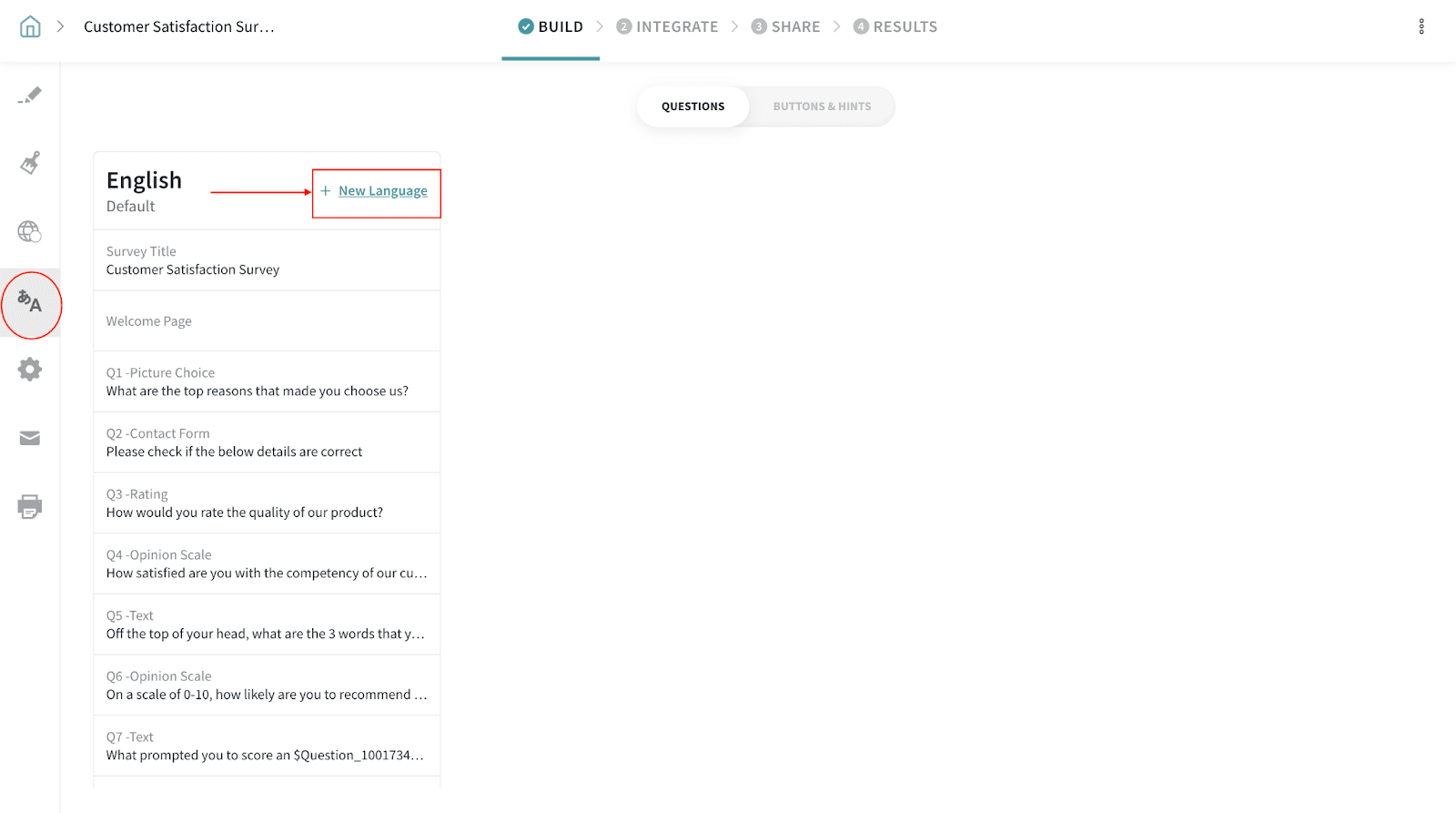Click the Customer Satisfaction Survey breadcrumb title
Screen dimensions: 1456x813
pos(179,27)
